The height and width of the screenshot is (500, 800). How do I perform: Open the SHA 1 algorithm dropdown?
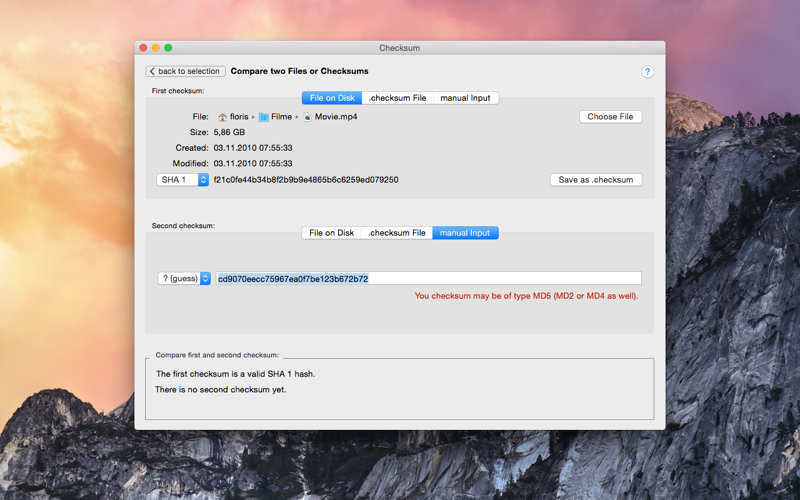[182, 180]
